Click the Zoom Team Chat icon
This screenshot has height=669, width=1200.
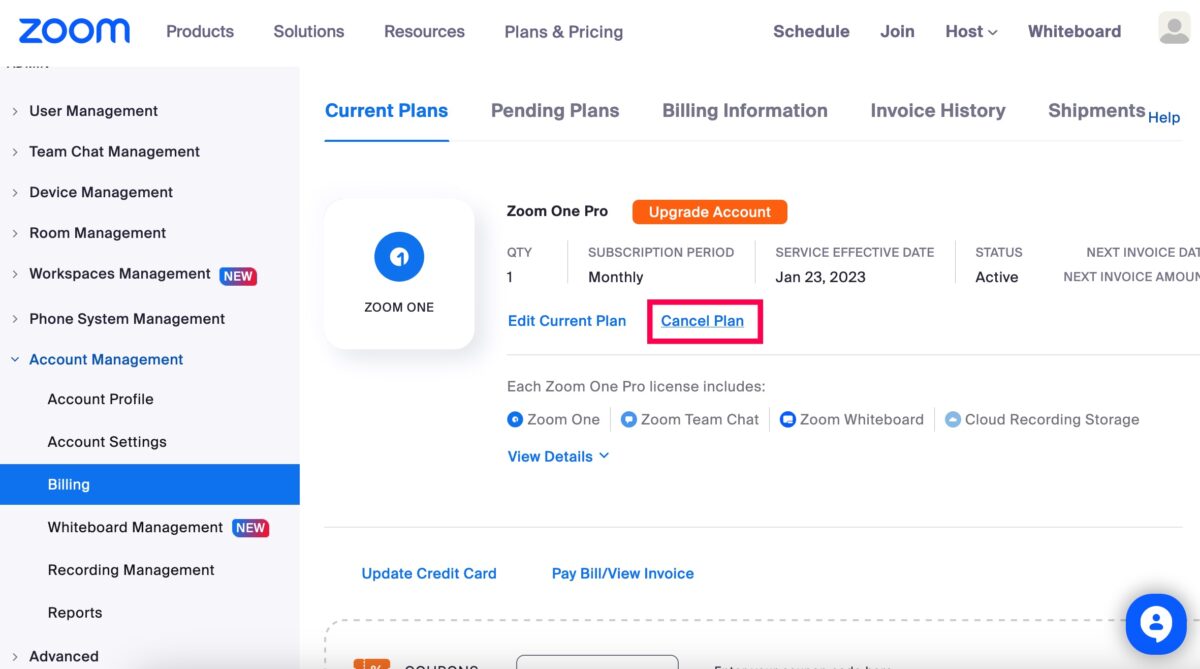click(x=629, y=420)
